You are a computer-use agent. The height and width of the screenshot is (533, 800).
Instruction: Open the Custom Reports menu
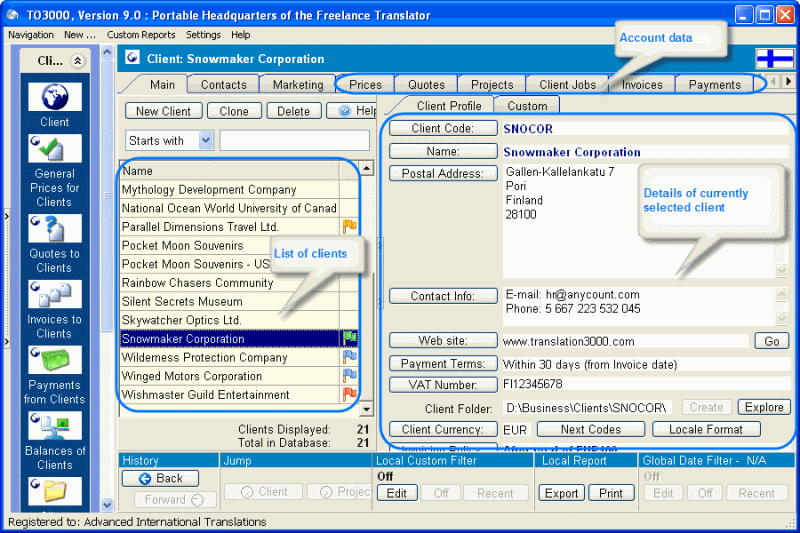click(x=141, y=35)
